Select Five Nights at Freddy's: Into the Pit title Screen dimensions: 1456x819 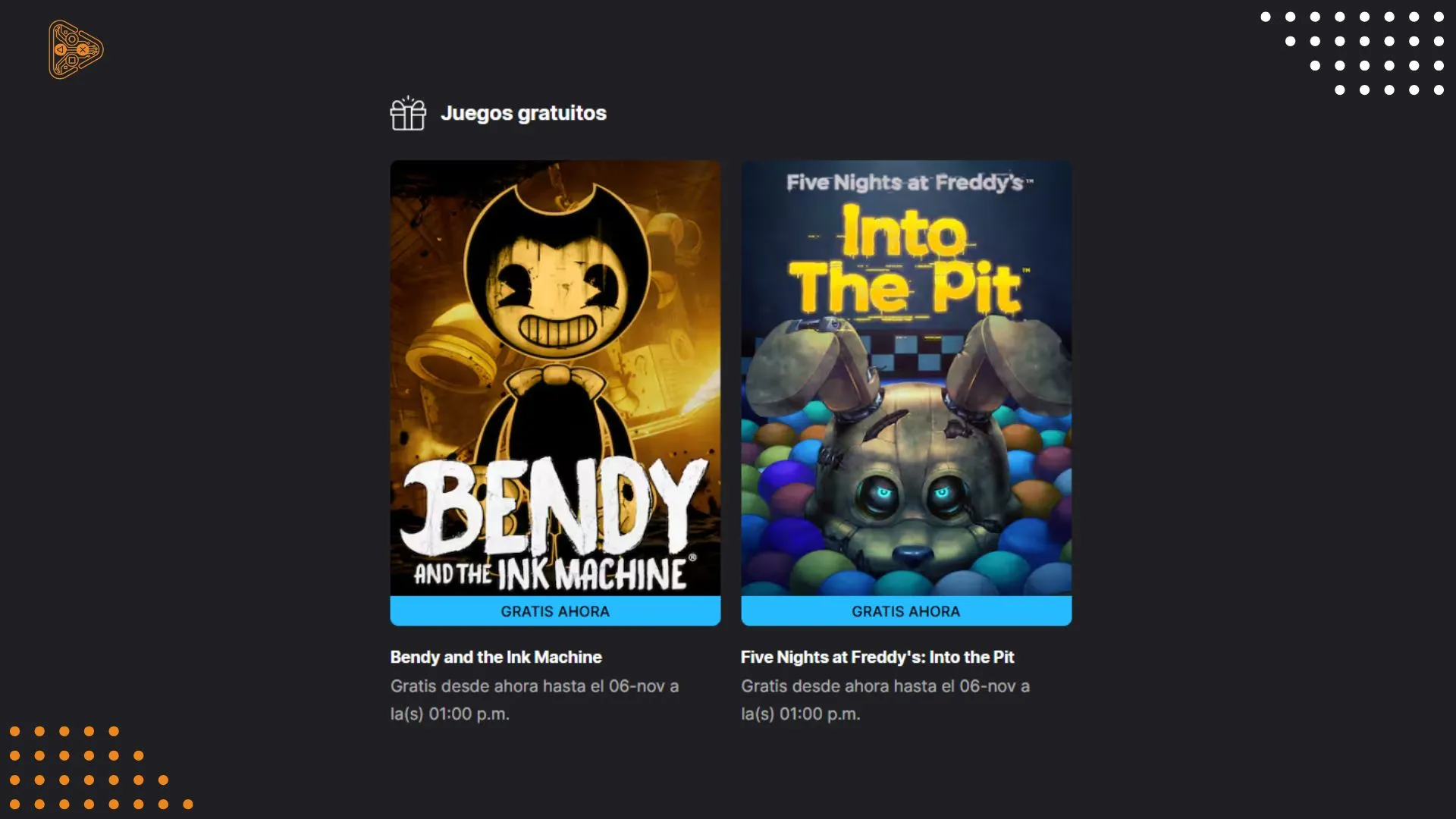877,657
